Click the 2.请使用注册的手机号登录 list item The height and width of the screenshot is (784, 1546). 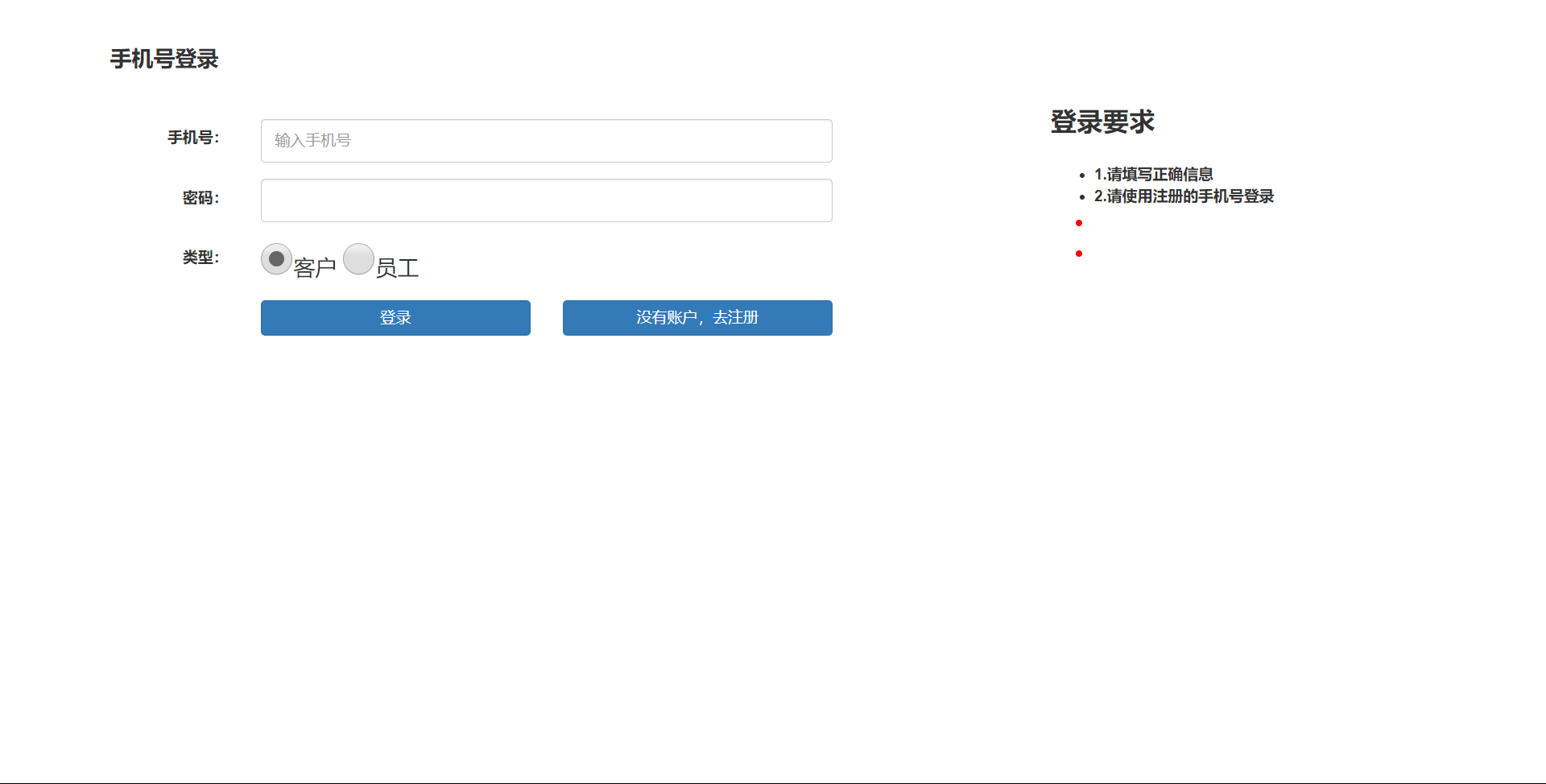(x=1184, y=196)
